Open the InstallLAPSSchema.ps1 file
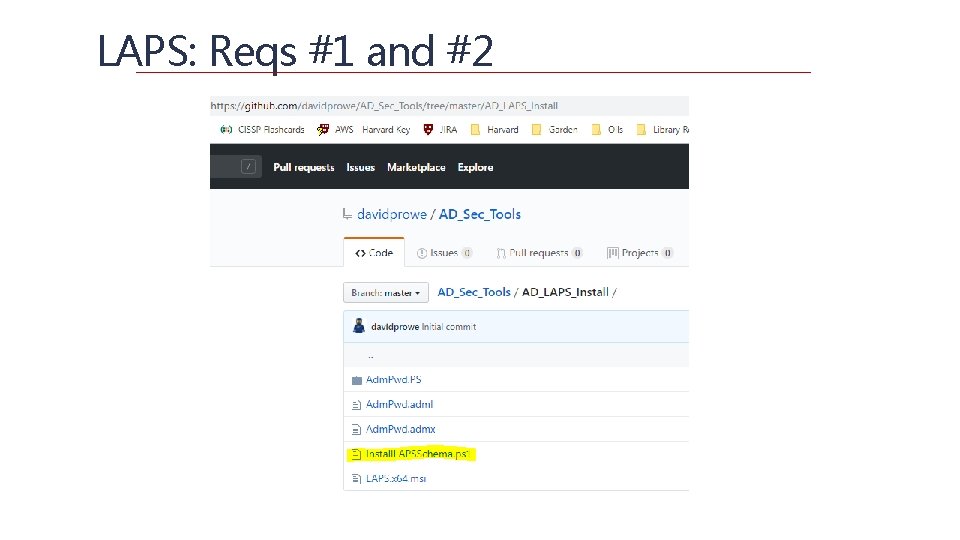 click(418, 454)
